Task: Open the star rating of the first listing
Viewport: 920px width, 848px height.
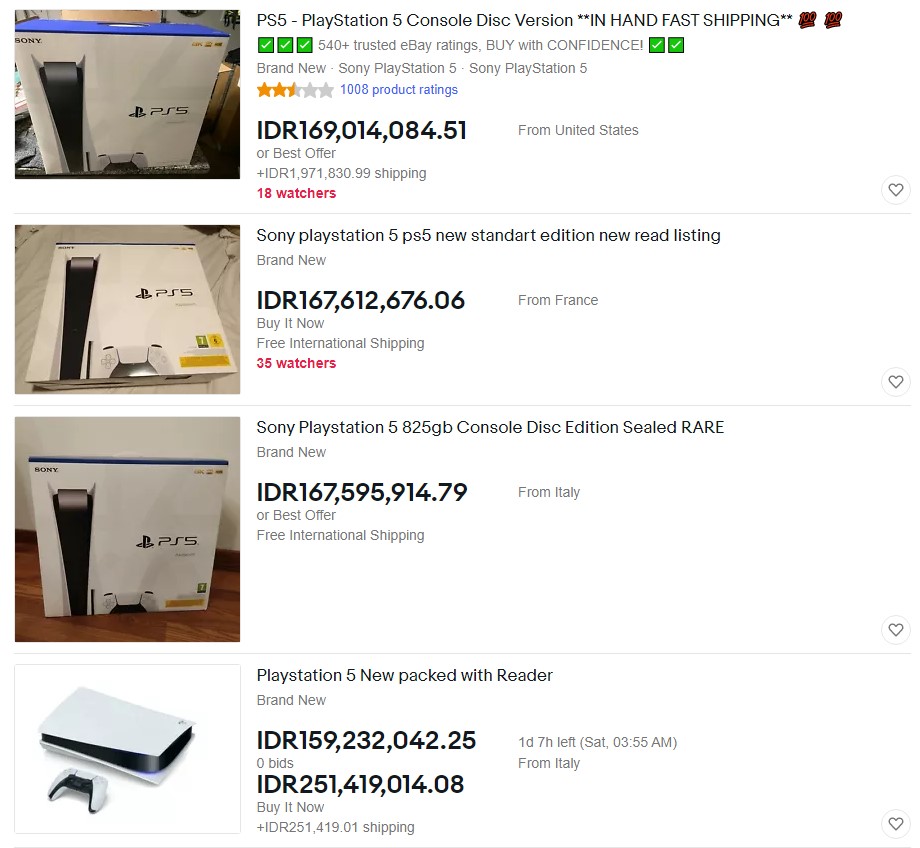Action: coord(295,90)
